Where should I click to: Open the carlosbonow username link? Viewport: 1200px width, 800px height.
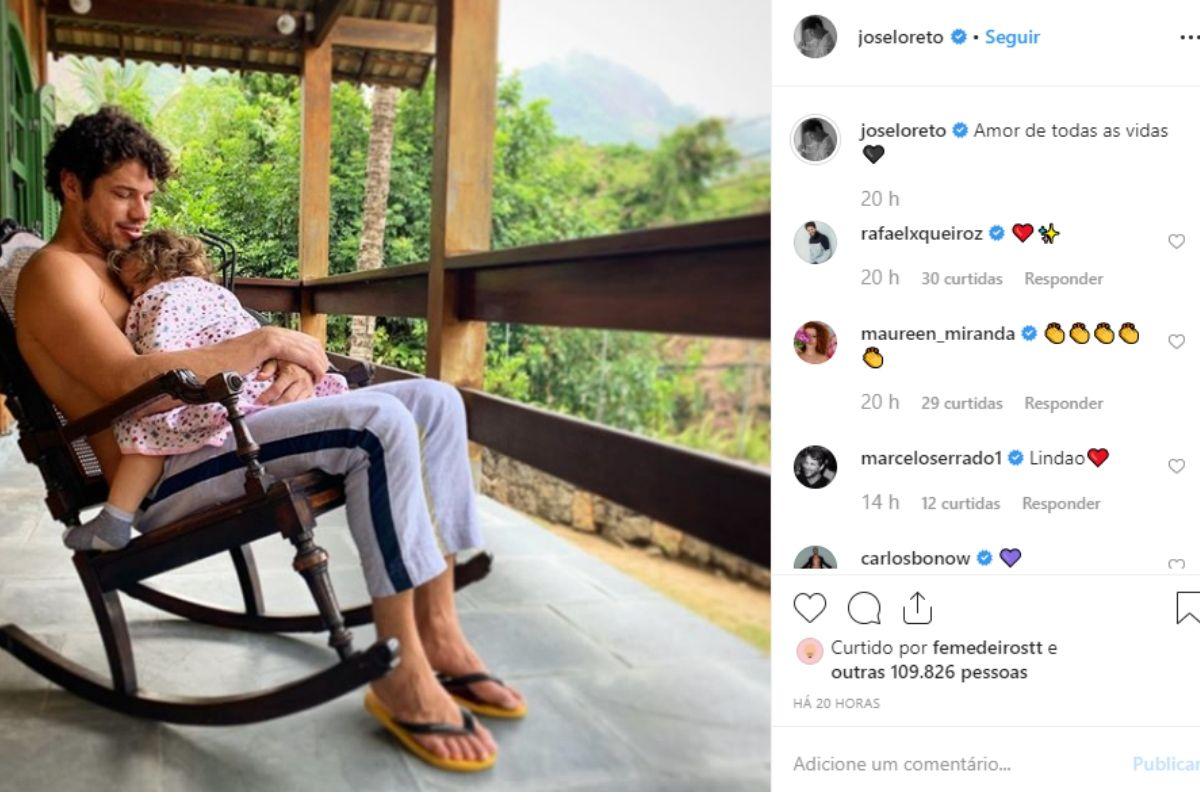[x=915, y=559]
